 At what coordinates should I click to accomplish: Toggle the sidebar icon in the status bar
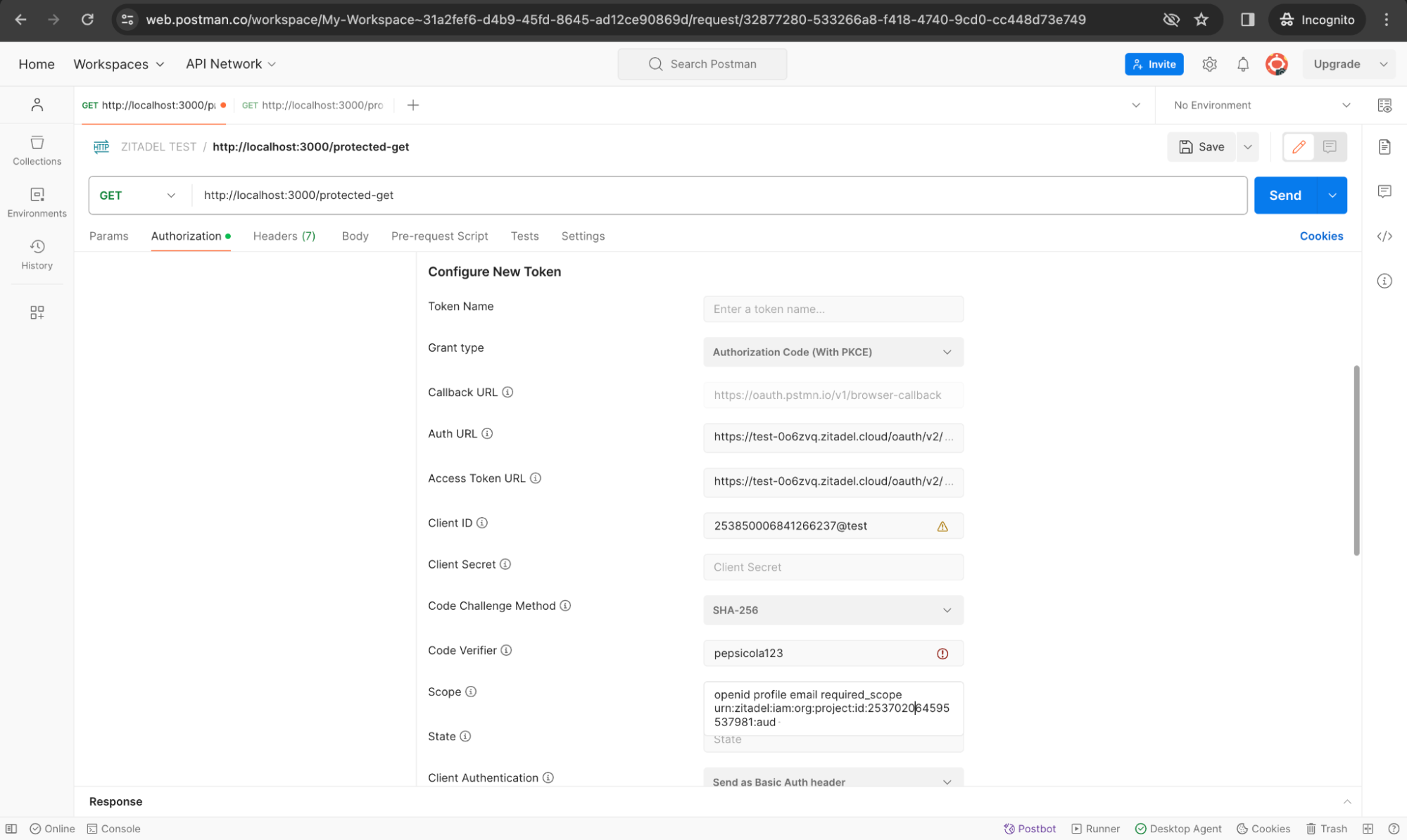pos(11,828)
